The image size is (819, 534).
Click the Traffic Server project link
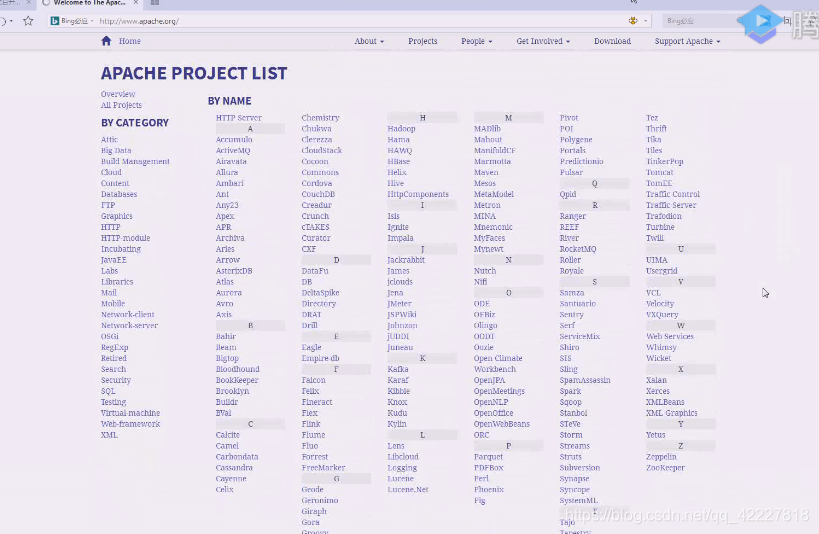[671, 205]
